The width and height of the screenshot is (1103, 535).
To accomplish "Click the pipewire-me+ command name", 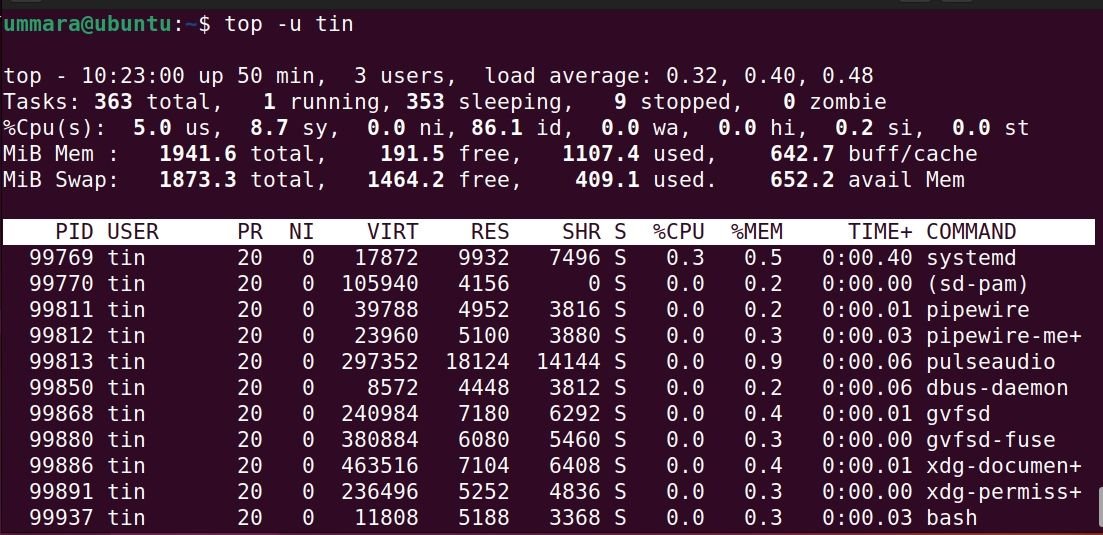I will point(1004,336).
